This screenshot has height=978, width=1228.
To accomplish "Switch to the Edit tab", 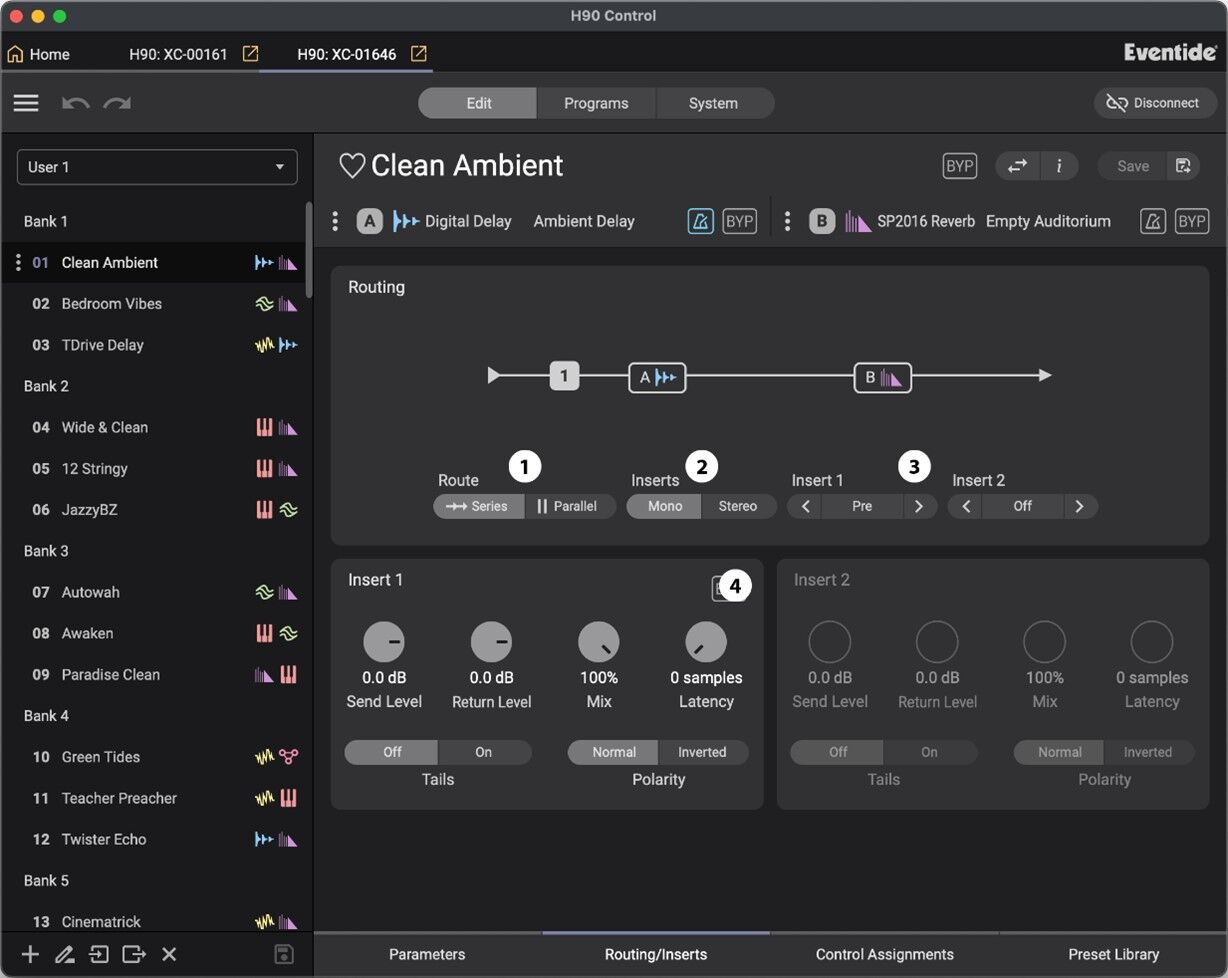I will [478, 103].
